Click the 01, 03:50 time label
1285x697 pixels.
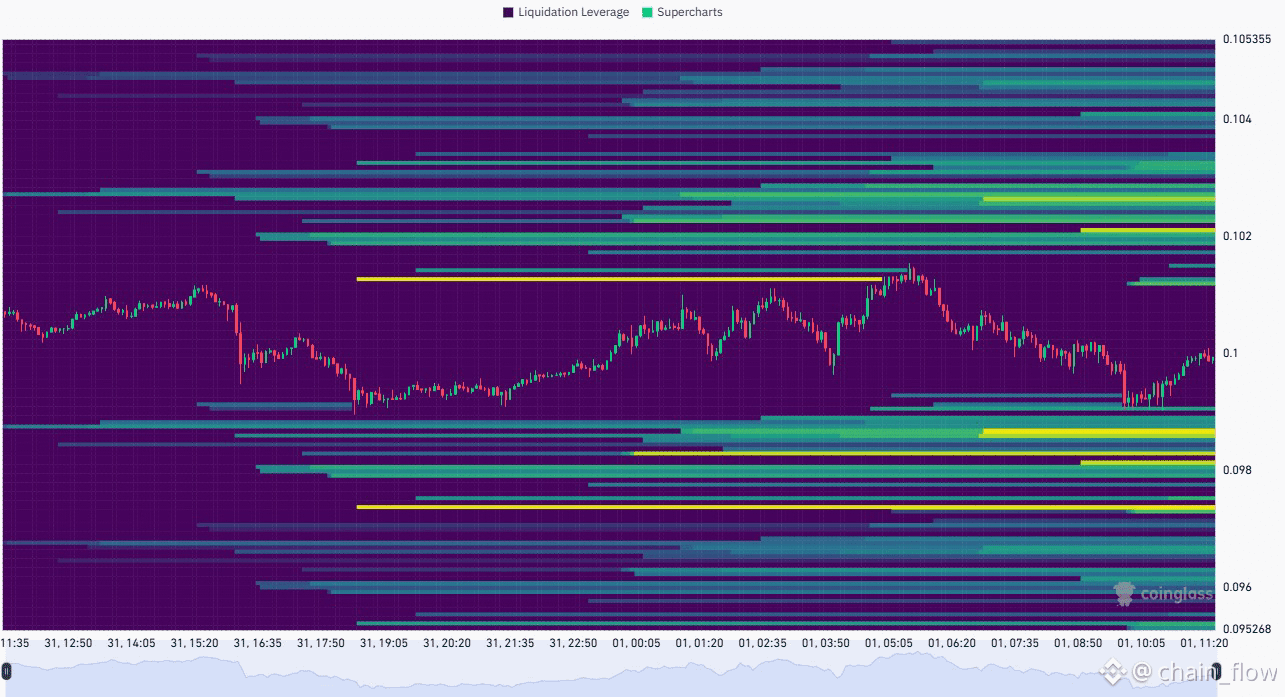[x=826, y=643]
